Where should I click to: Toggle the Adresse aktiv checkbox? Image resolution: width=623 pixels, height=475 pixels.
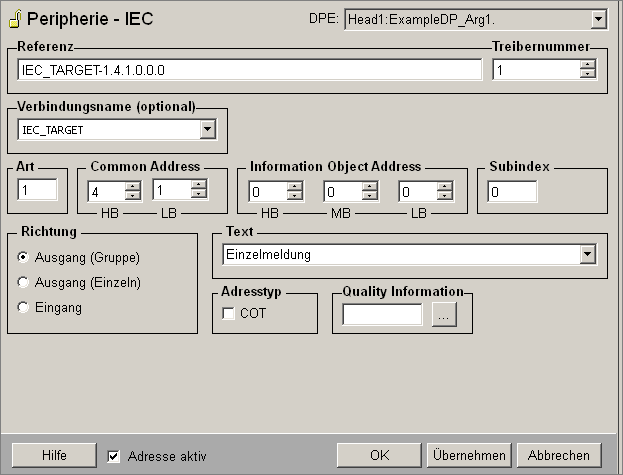(x=114, y=456)
